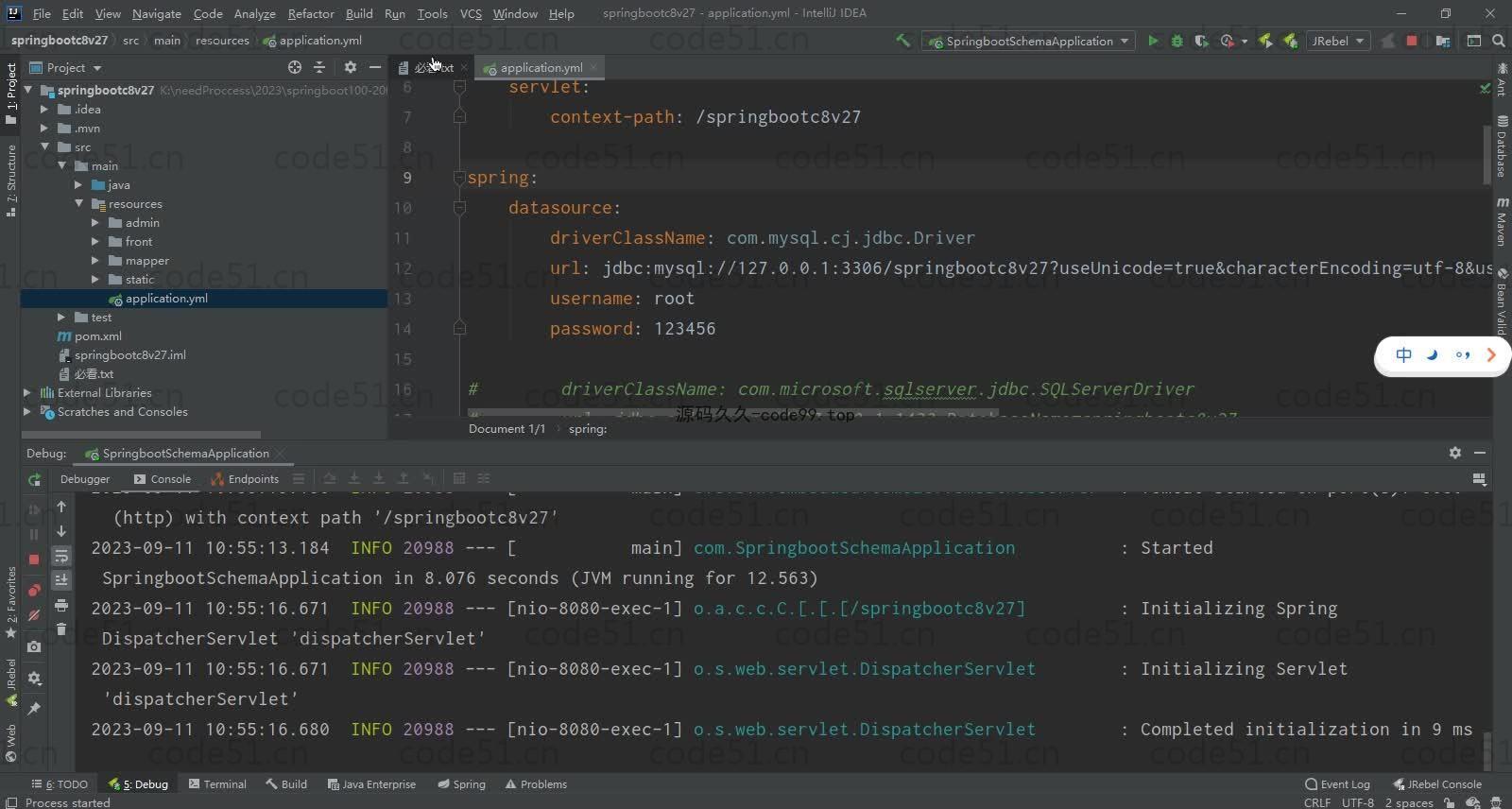Pin the debug tab with the pin icon
Viewport: 1512px width, 809px height.
coord(34,708)
